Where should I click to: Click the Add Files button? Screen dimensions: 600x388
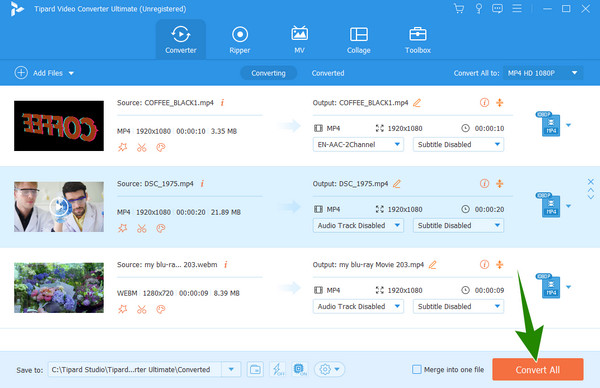[x=44, y=73]
